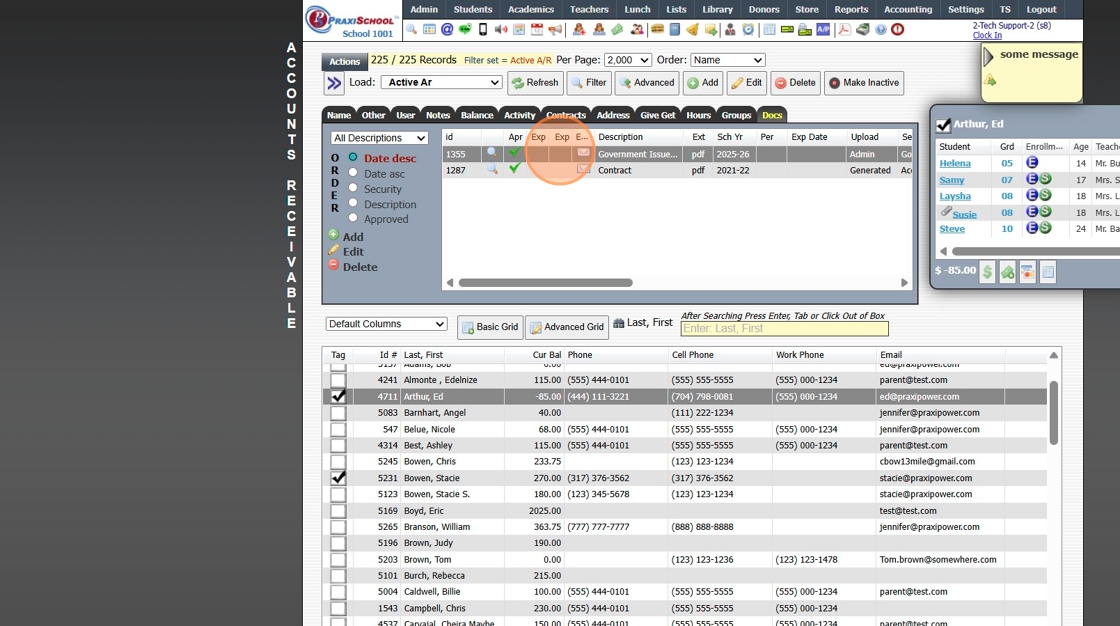Viewport: 1120px width, 626px height.
Task: Switch to the Balance tab
Action: [x=477, y=115]
